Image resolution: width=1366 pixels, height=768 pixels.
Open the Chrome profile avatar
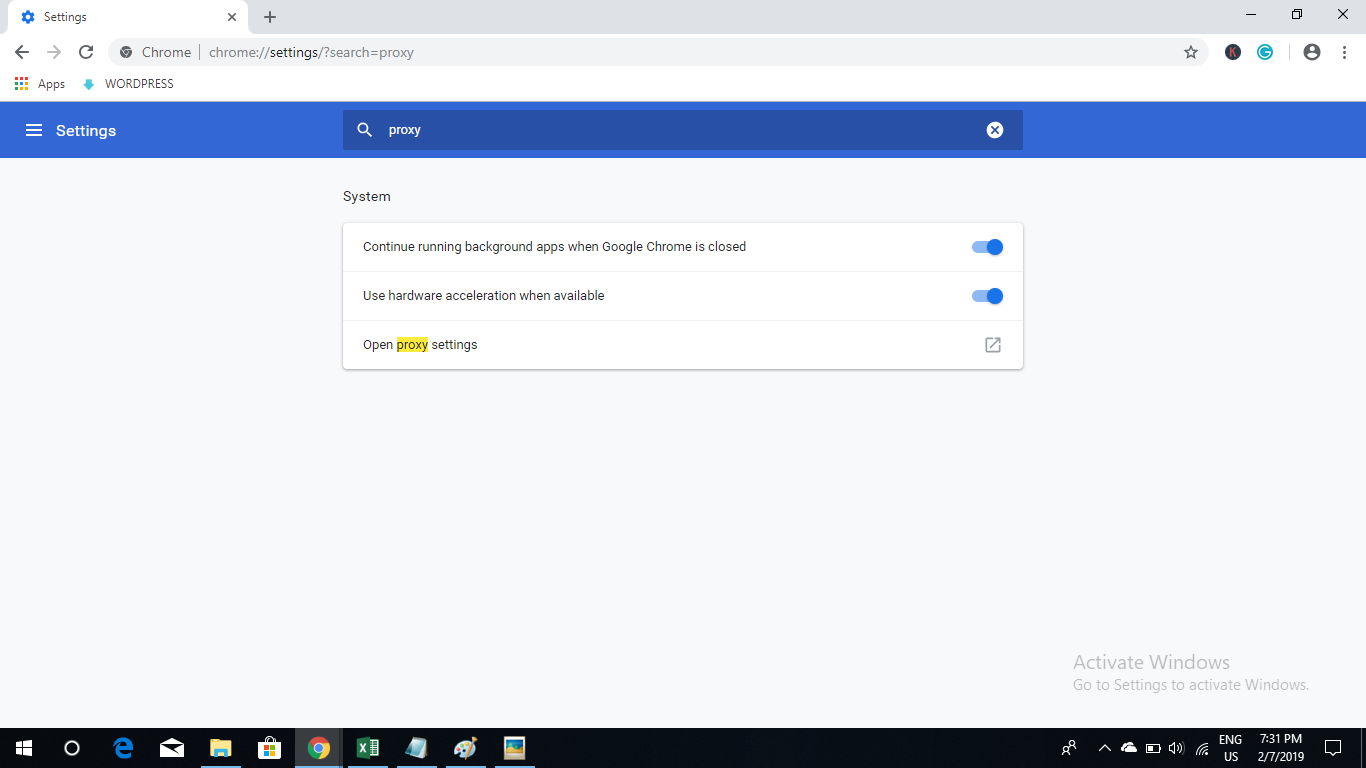[x=1312, y=52]
